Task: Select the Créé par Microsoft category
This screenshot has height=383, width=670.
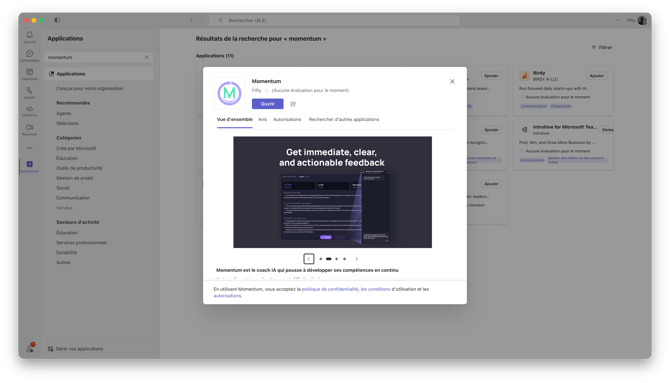Action: [76, 148]
